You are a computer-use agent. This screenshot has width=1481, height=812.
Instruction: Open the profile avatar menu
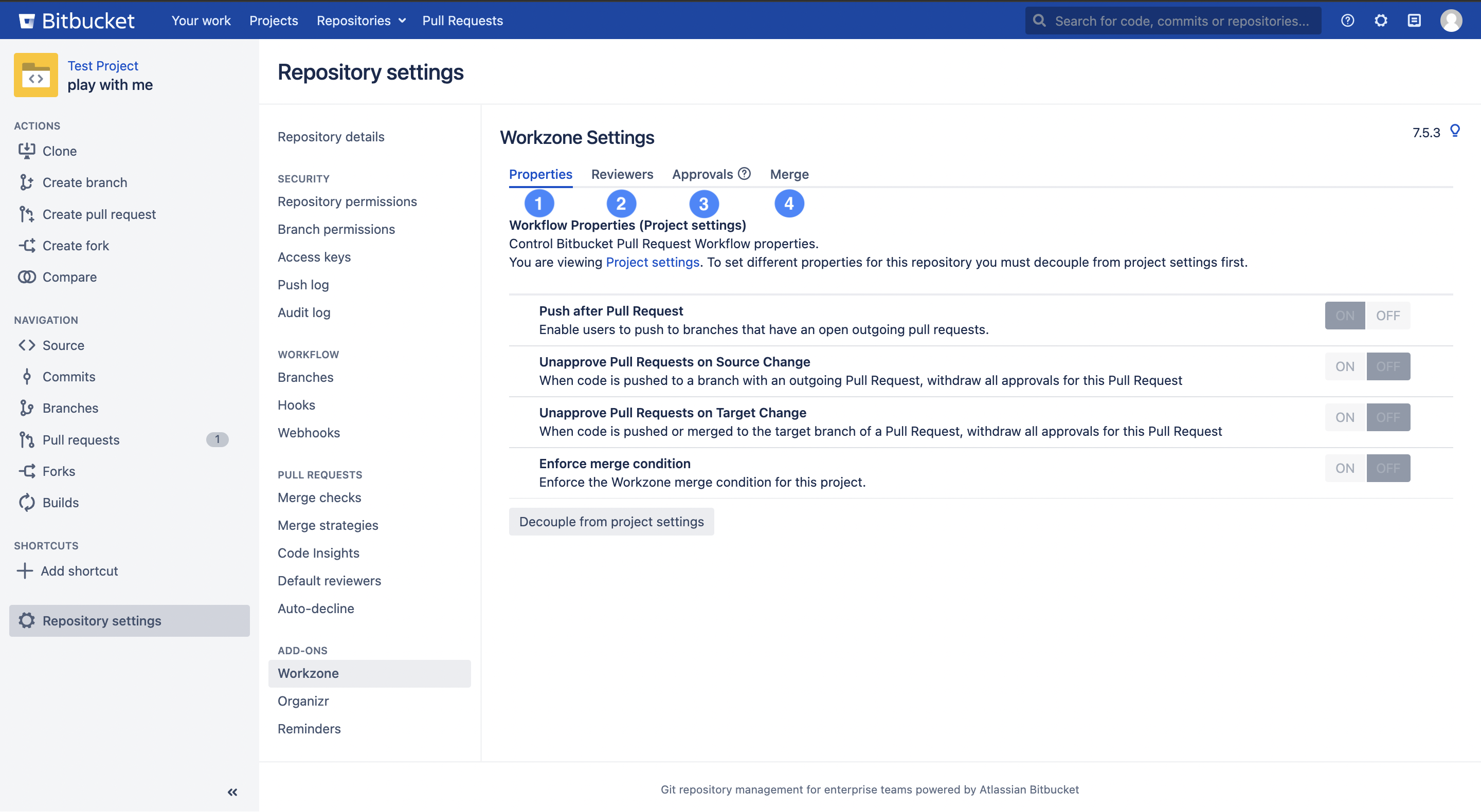click(x=1452, y=20)
